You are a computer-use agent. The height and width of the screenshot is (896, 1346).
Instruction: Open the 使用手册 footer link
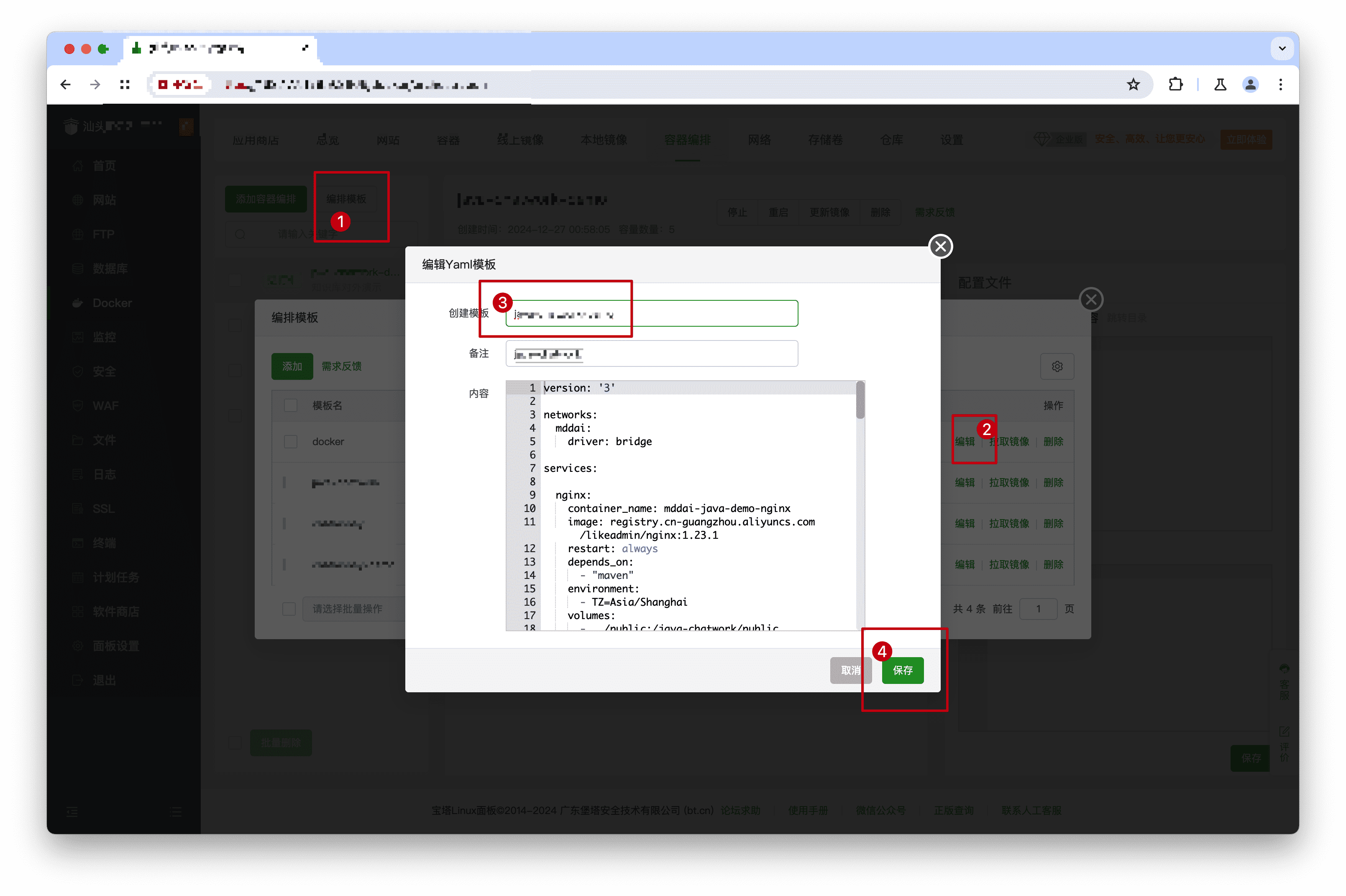tap(807, 810)
